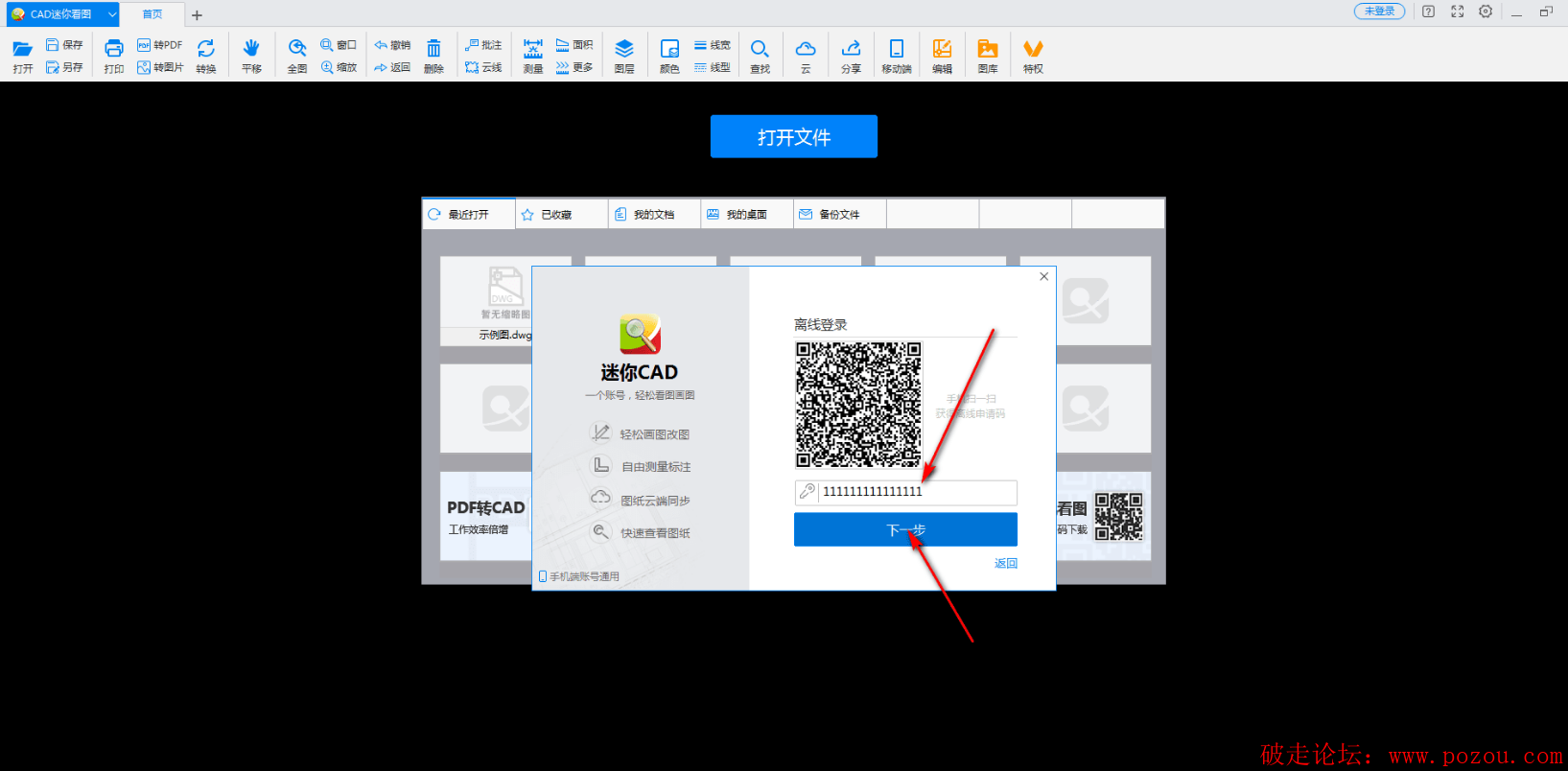1568x771 pixels.
Task: Add a new tab with plus button
Action: [x=197, y=15]
